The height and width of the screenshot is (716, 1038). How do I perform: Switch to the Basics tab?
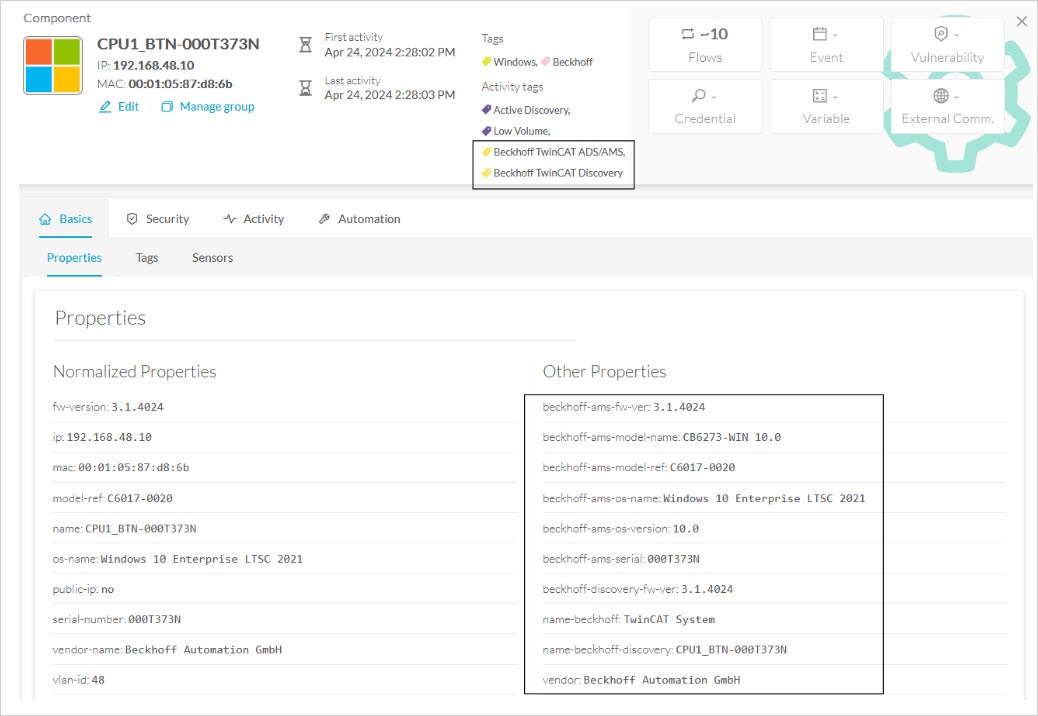66,218
